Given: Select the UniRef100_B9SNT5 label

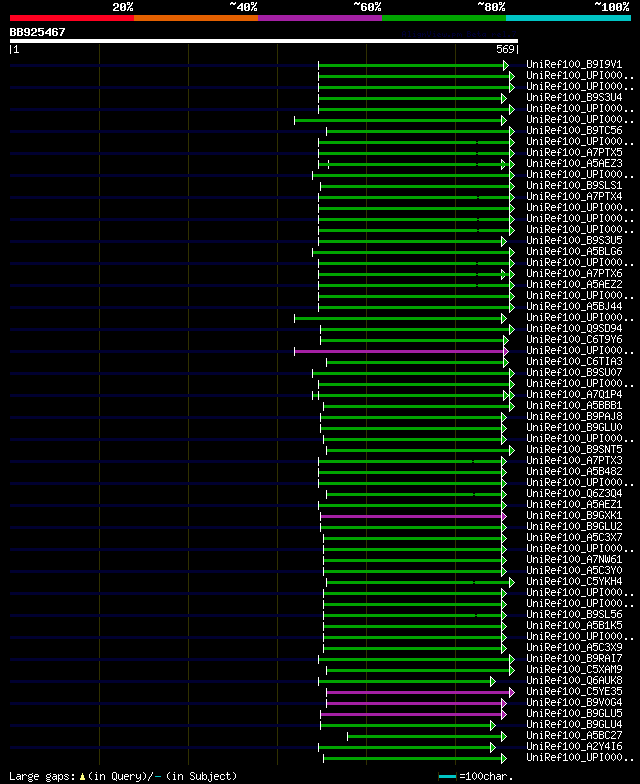Looking at the screenshot, I should (x=574, y=450).
